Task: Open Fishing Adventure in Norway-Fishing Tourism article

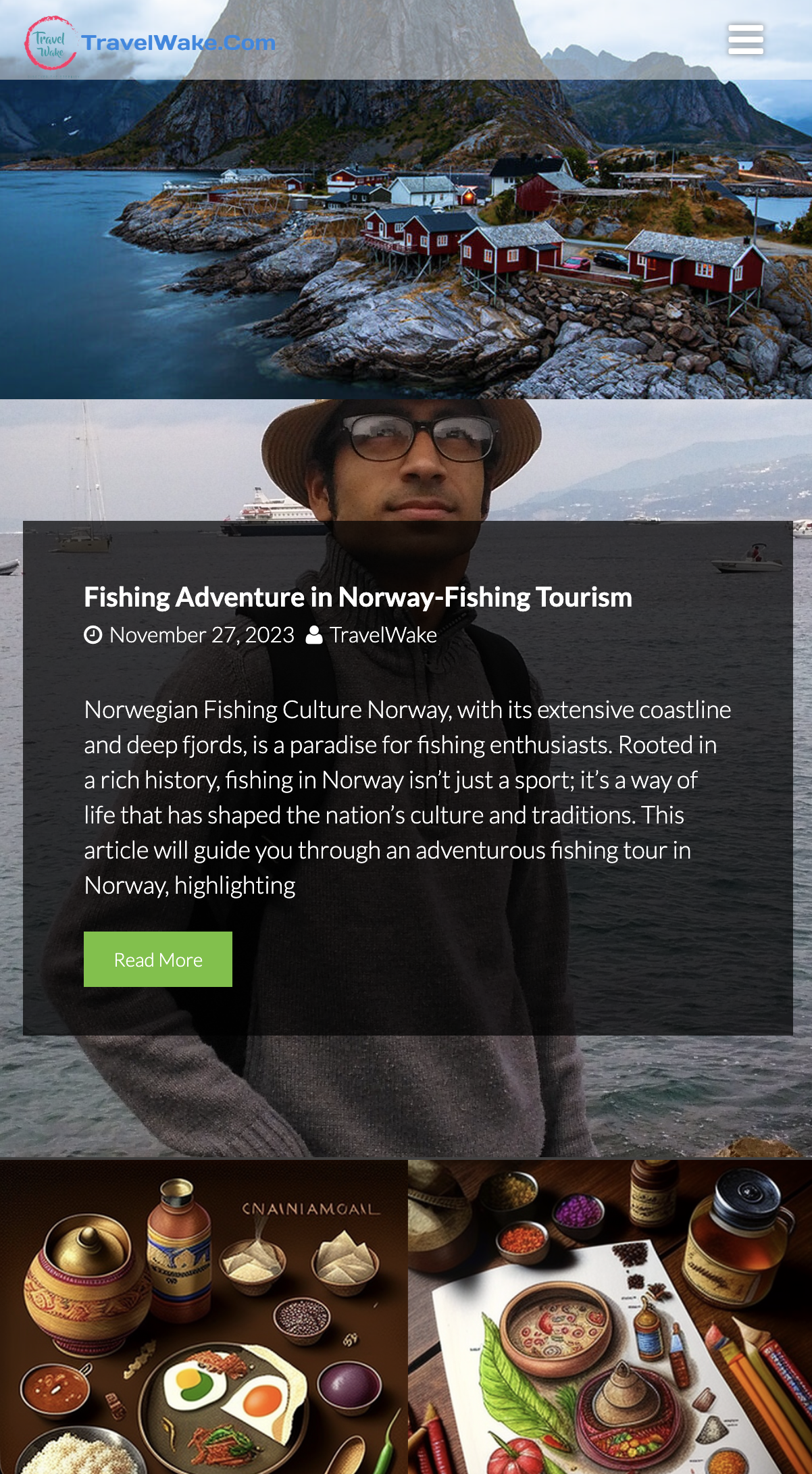Action: 358,597
